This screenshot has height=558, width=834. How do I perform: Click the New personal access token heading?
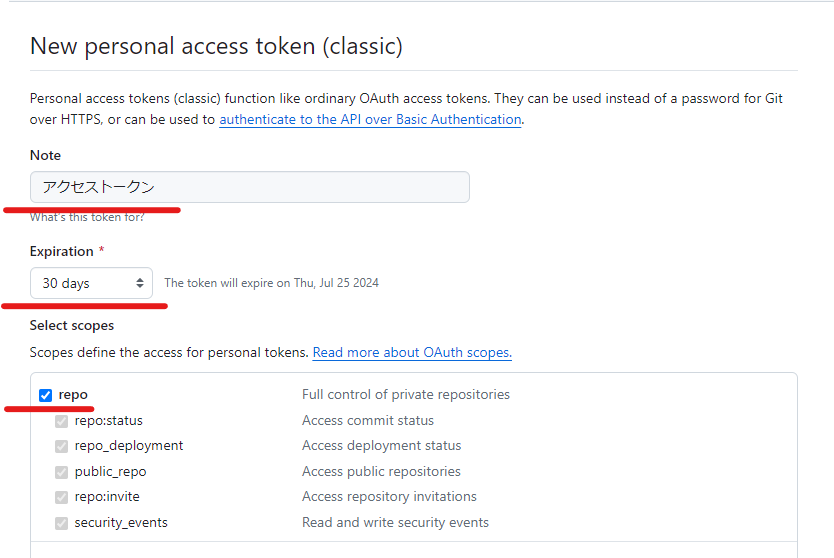tap(216, 46)
